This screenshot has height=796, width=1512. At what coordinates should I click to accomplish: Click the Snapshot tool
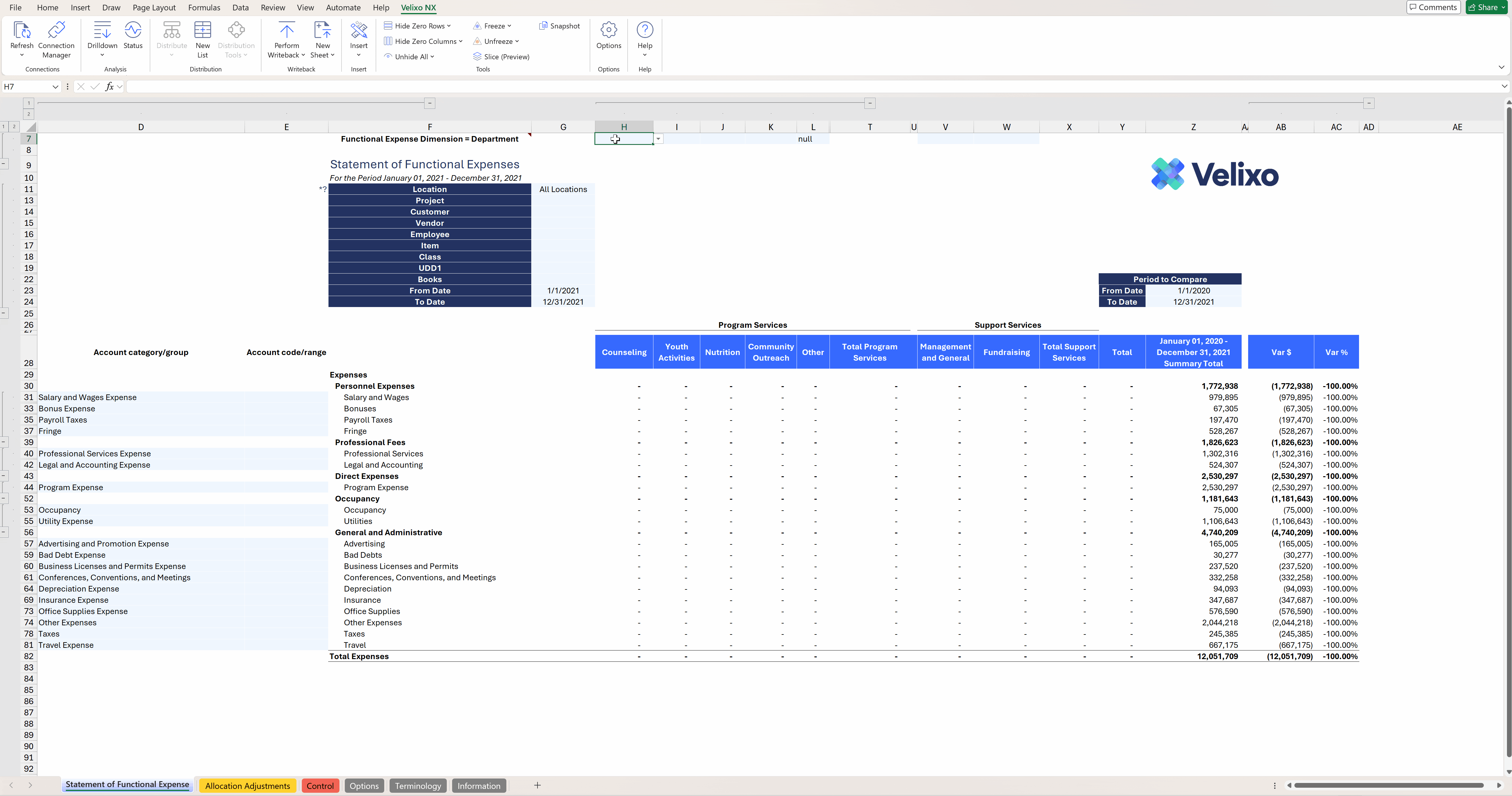coord(560,26)
